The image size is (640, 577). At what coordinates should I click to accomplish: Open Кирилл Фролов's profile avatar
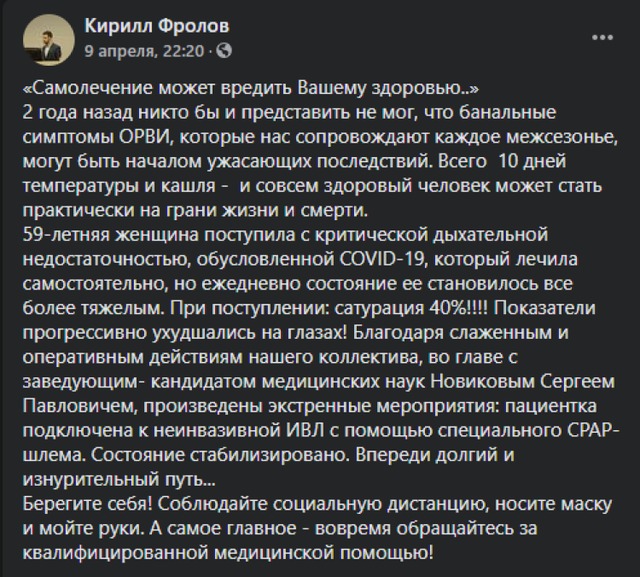[49, 40]
